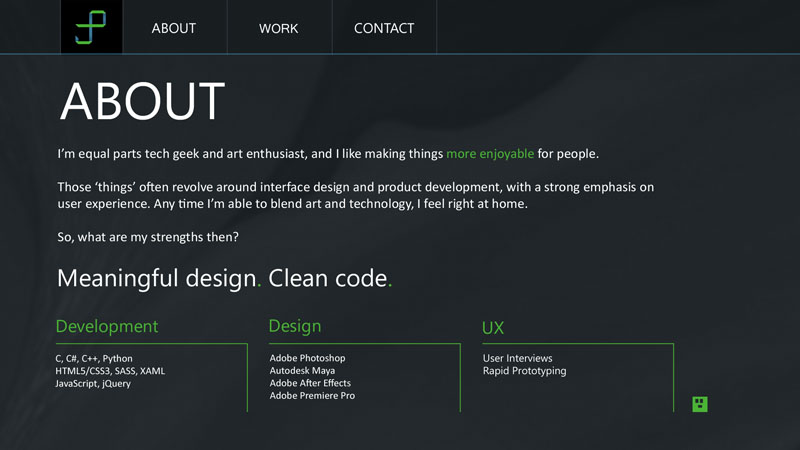Image resolution: width=800 pixels, height=450 pixels.
Task: Click 'Rapid Prototyping' under UX
Action: tap(524, 371)
